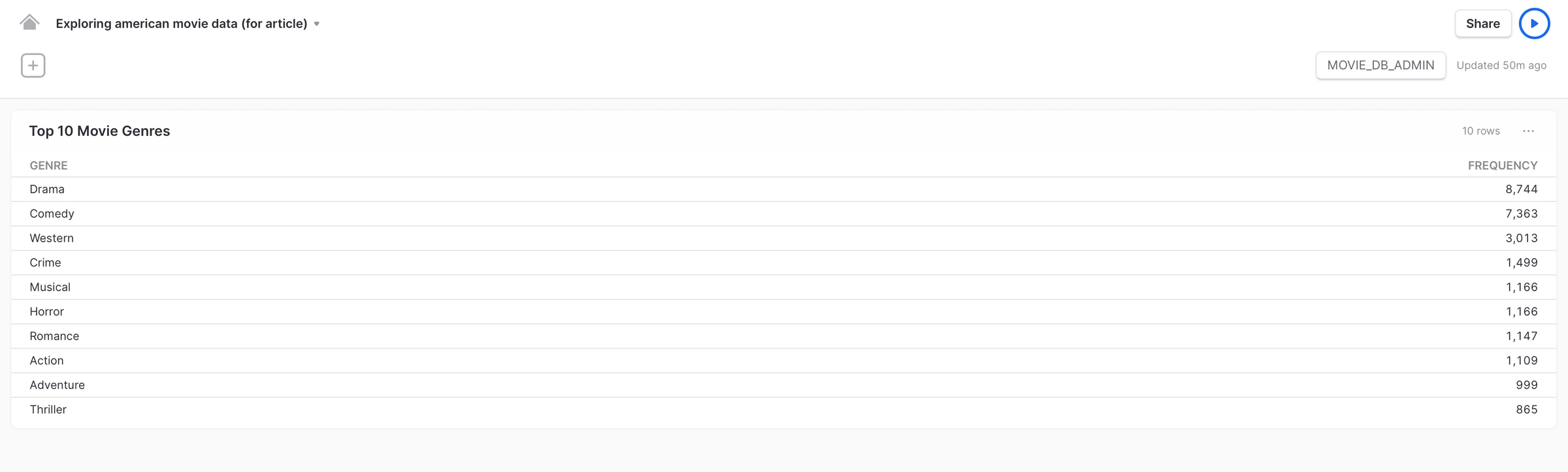Viewport: 1568px width, 472px height.
Task: Click the home icon to return to workspace
Action: [x=30, y=22]
